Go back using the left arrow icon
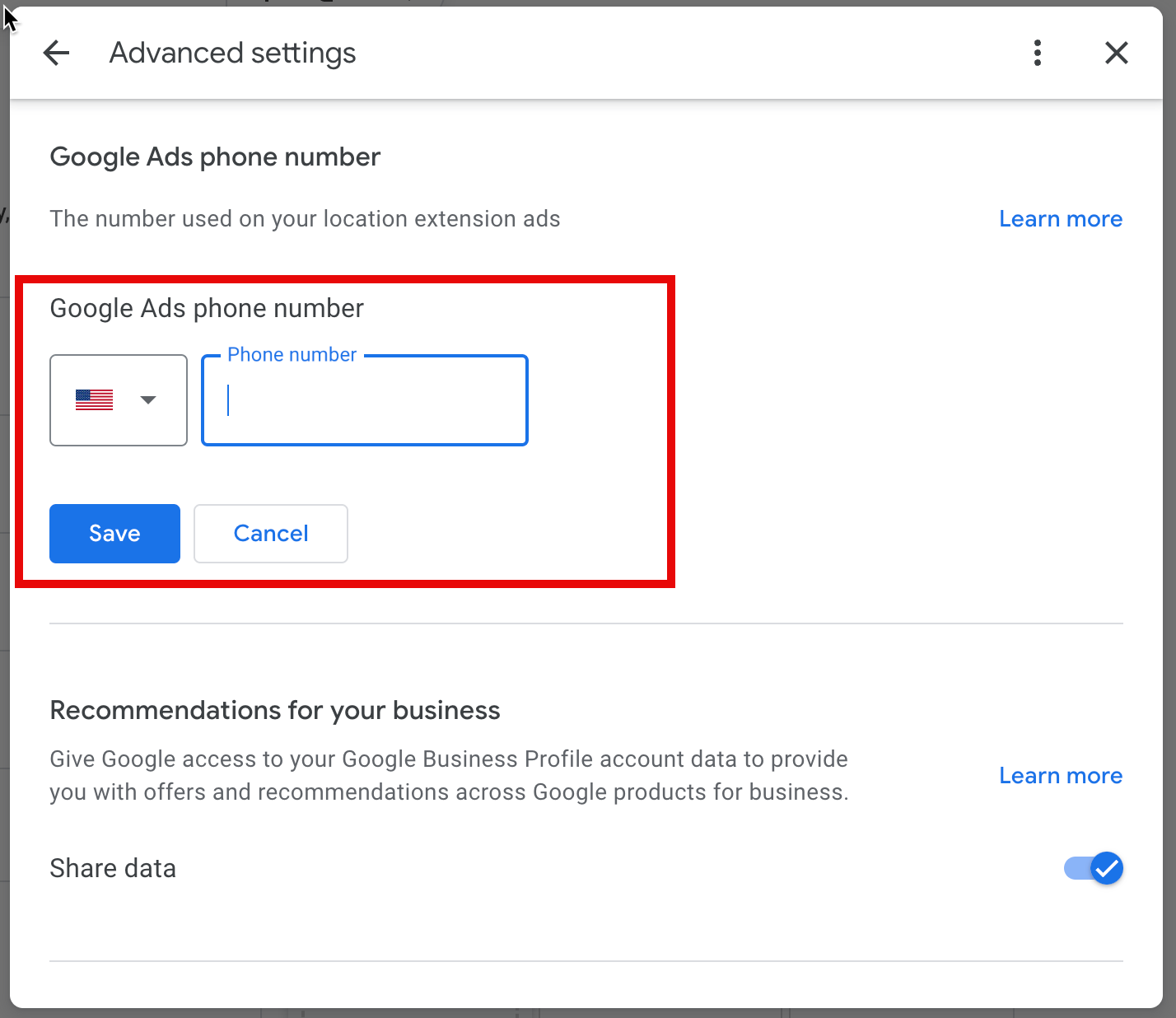The width and height of the screenshot is (1176, 1018). coord(56,53)
